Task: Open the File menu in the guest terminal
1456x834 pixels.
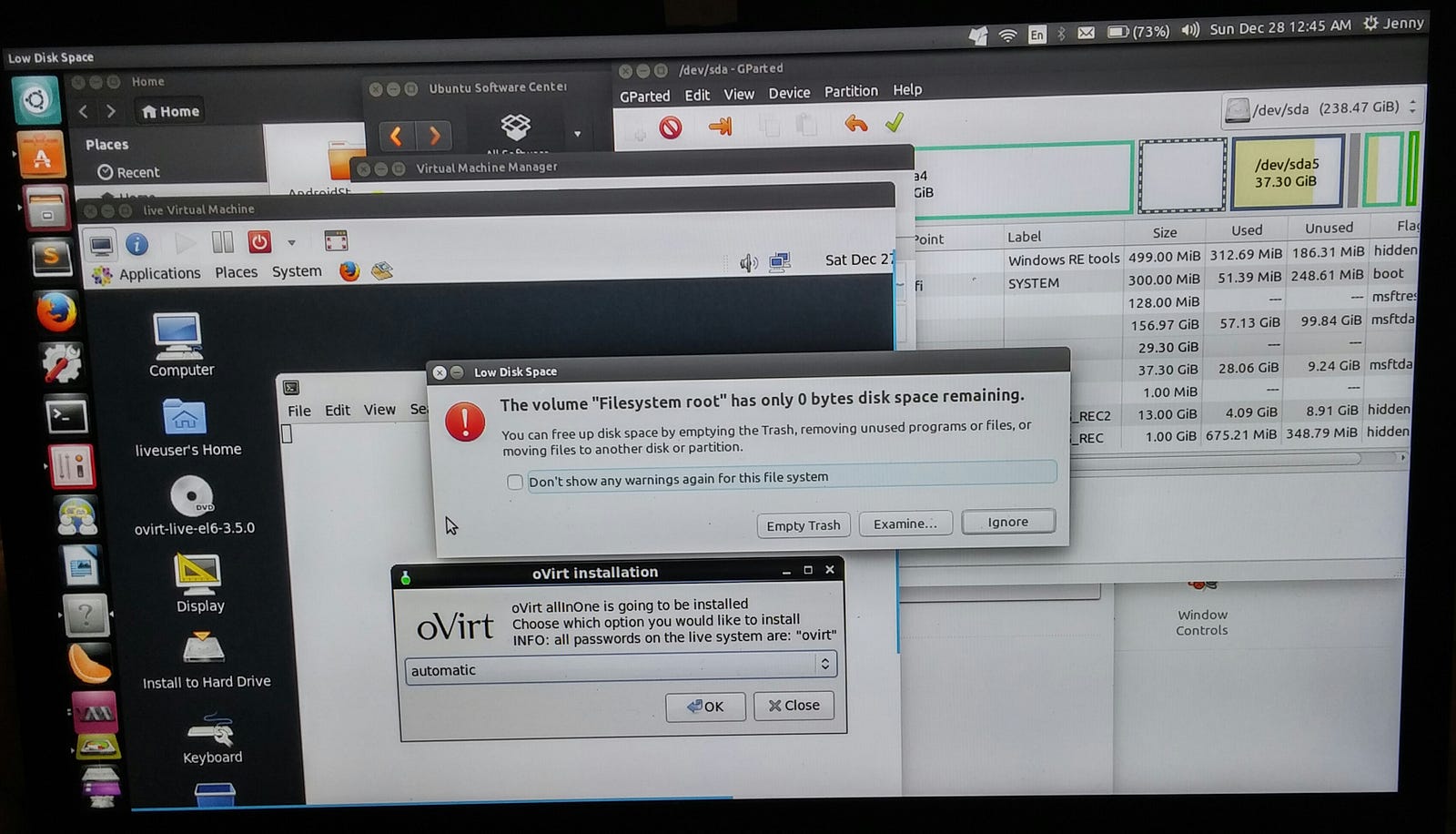Action: (x=299, y=411)
